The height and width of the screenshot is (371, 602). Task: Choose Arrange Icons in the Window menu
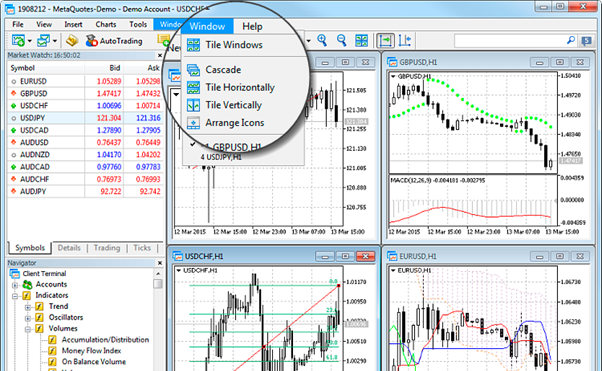click(x=234, y=123)
